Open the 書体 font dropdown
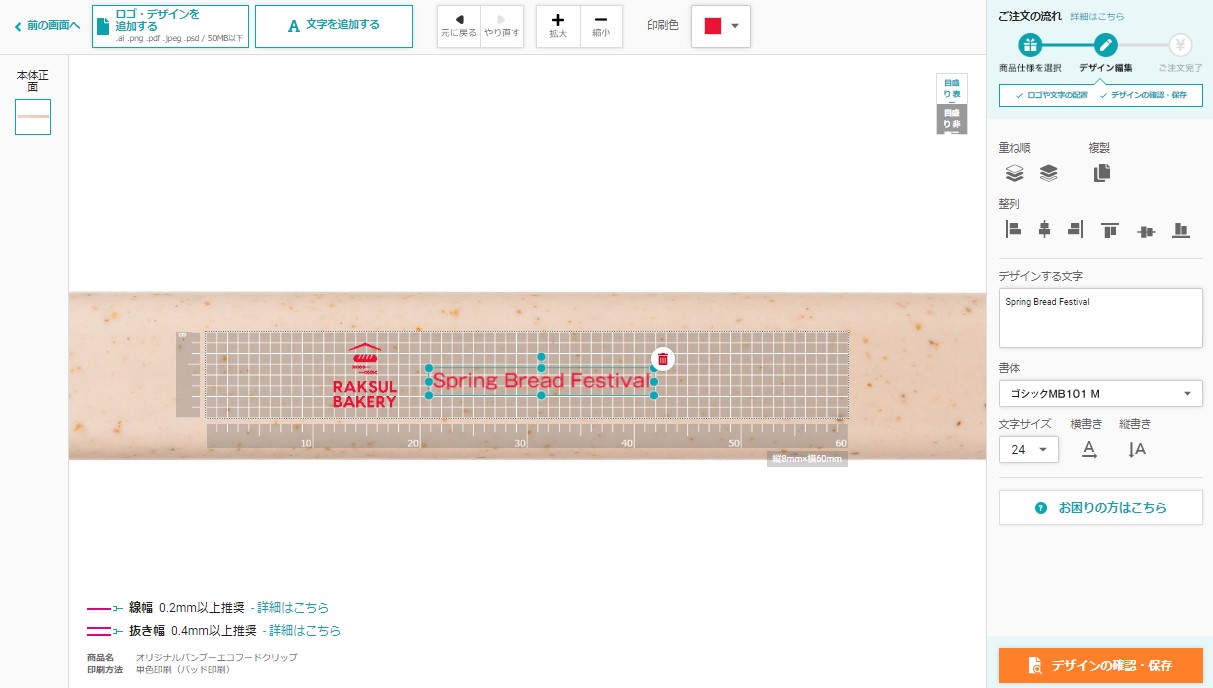This screenshot has width=1213, height=688. pyautogui.click(x=1100, y=393)
